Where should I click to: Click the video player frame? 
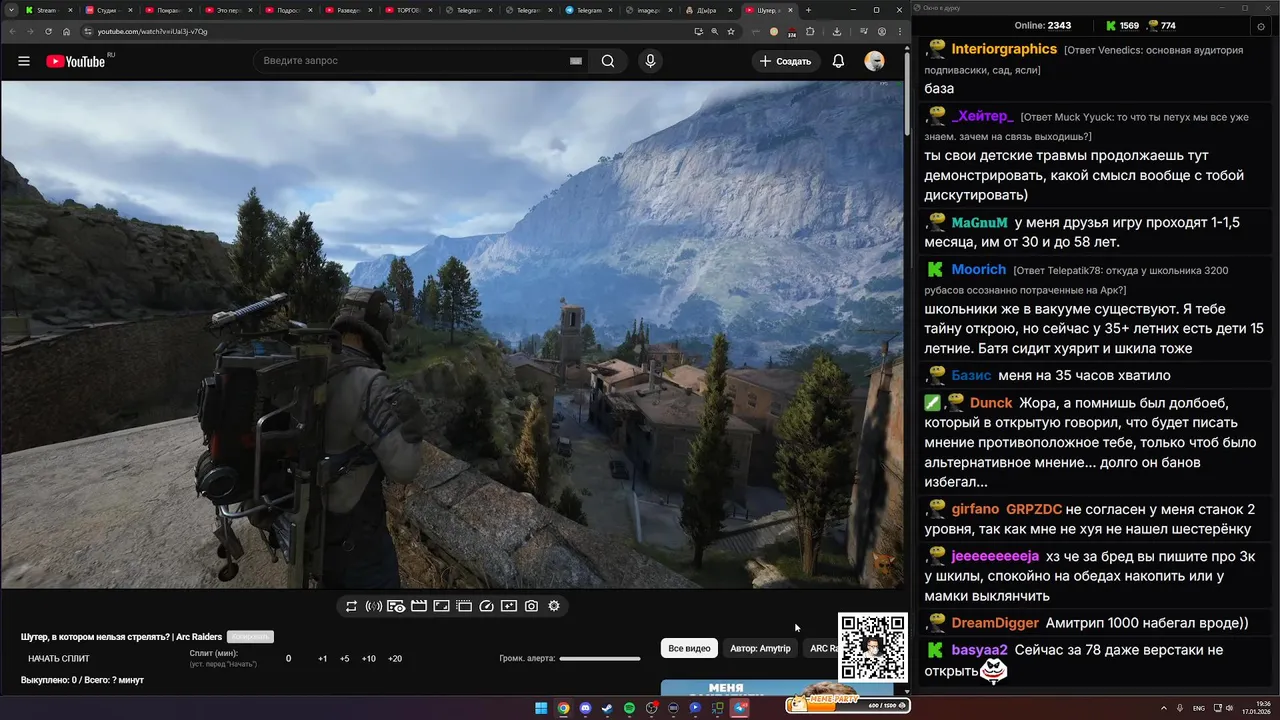(x=452, y=334)
